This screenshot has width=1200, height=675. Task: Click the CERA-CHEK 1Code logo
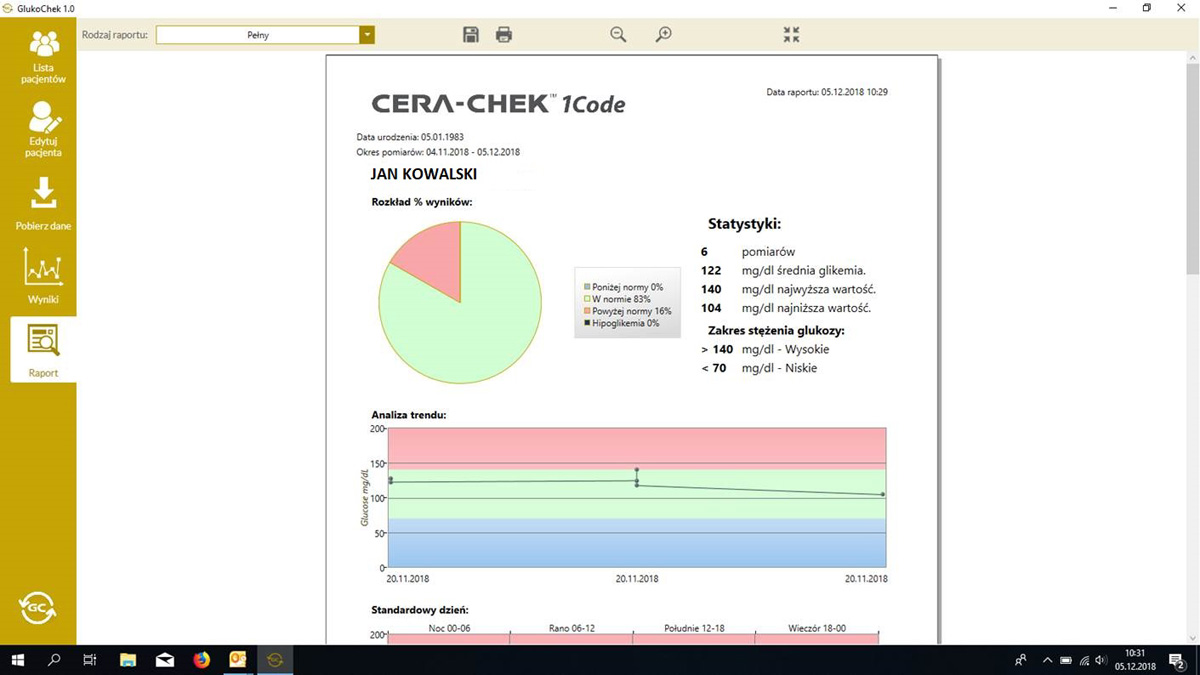click(x=498, y=103)
